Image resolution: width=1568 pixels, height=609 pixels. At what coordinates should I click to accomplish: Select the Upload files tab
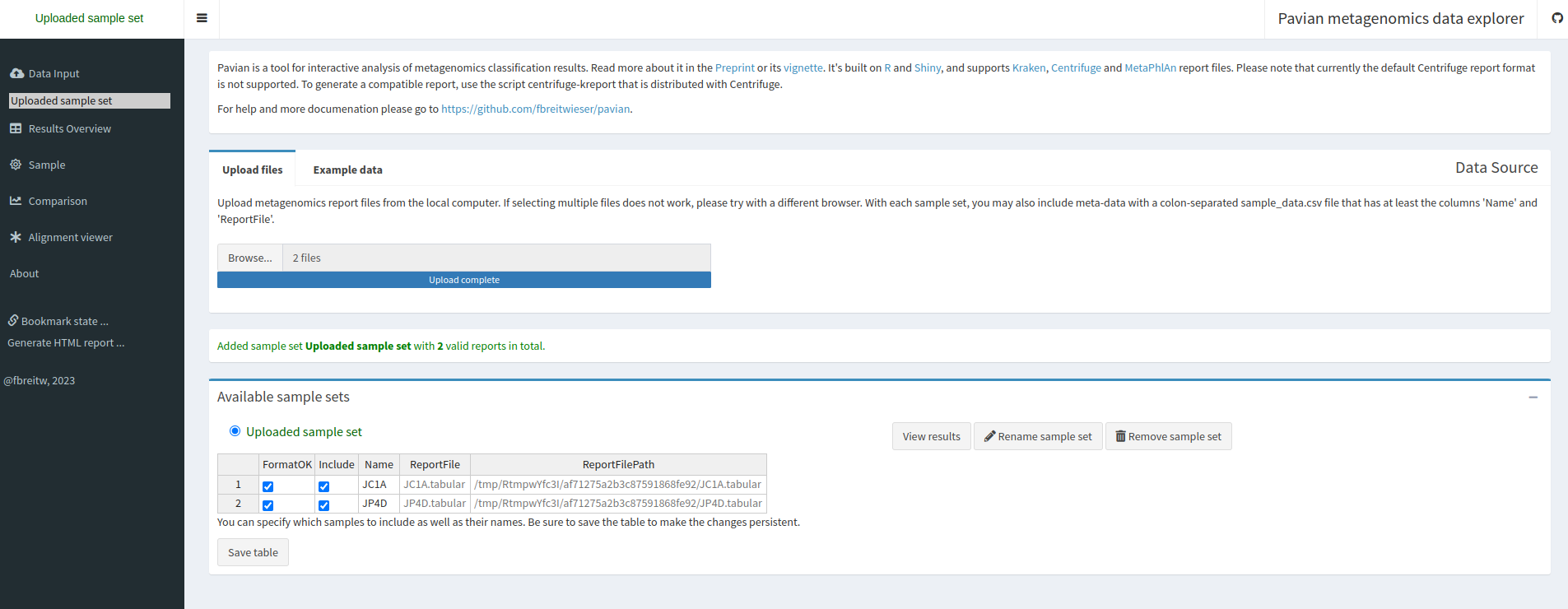[252, 170]
